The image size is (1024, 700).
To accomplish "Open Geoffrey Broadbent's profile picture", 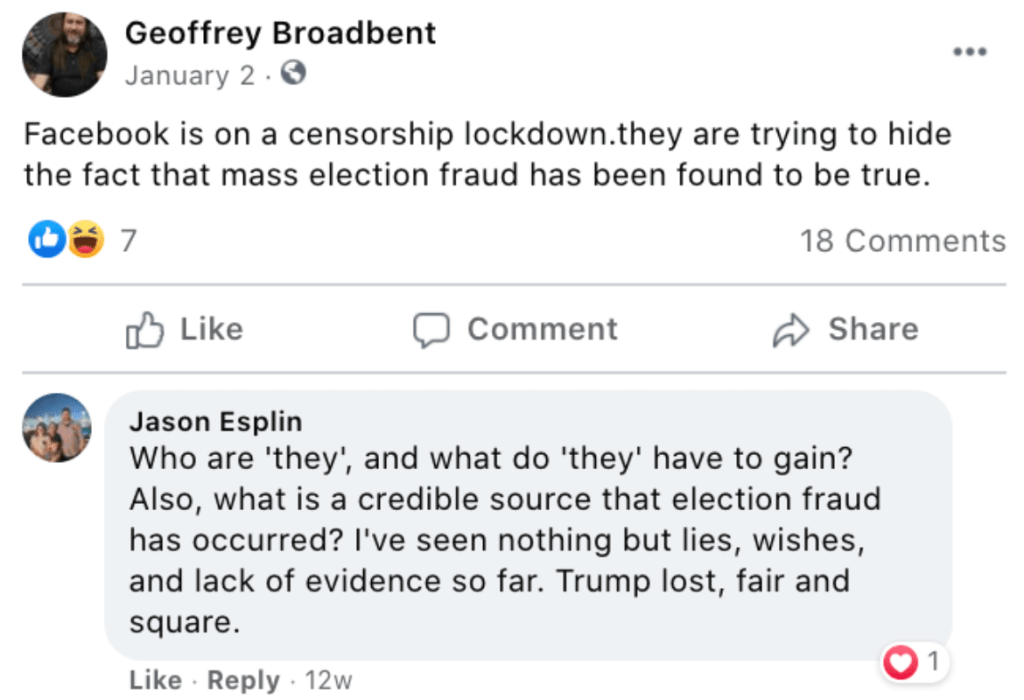I will click(65, 55).
